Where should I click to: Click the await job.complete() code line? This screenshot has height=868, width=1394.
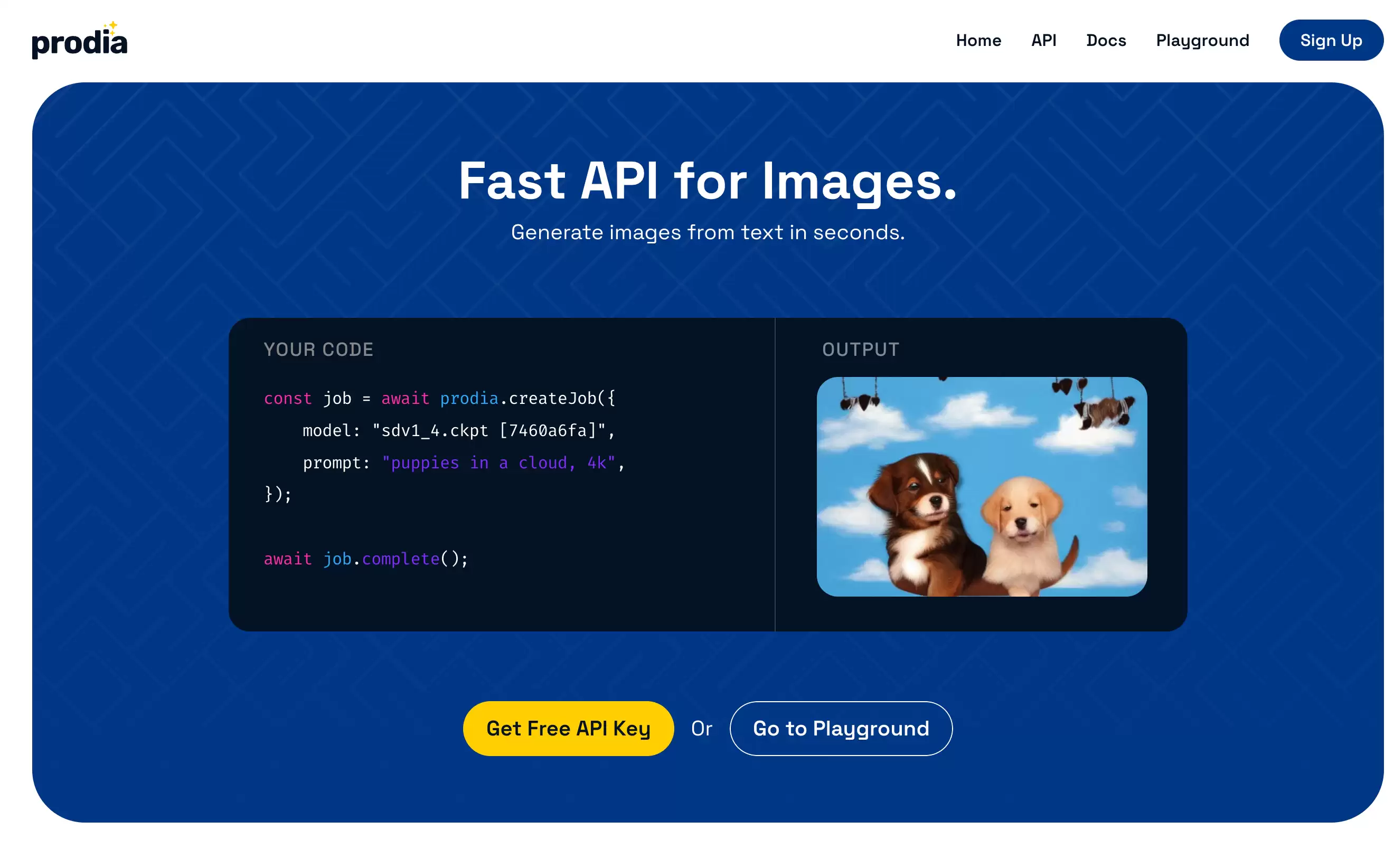click(366, 558)
